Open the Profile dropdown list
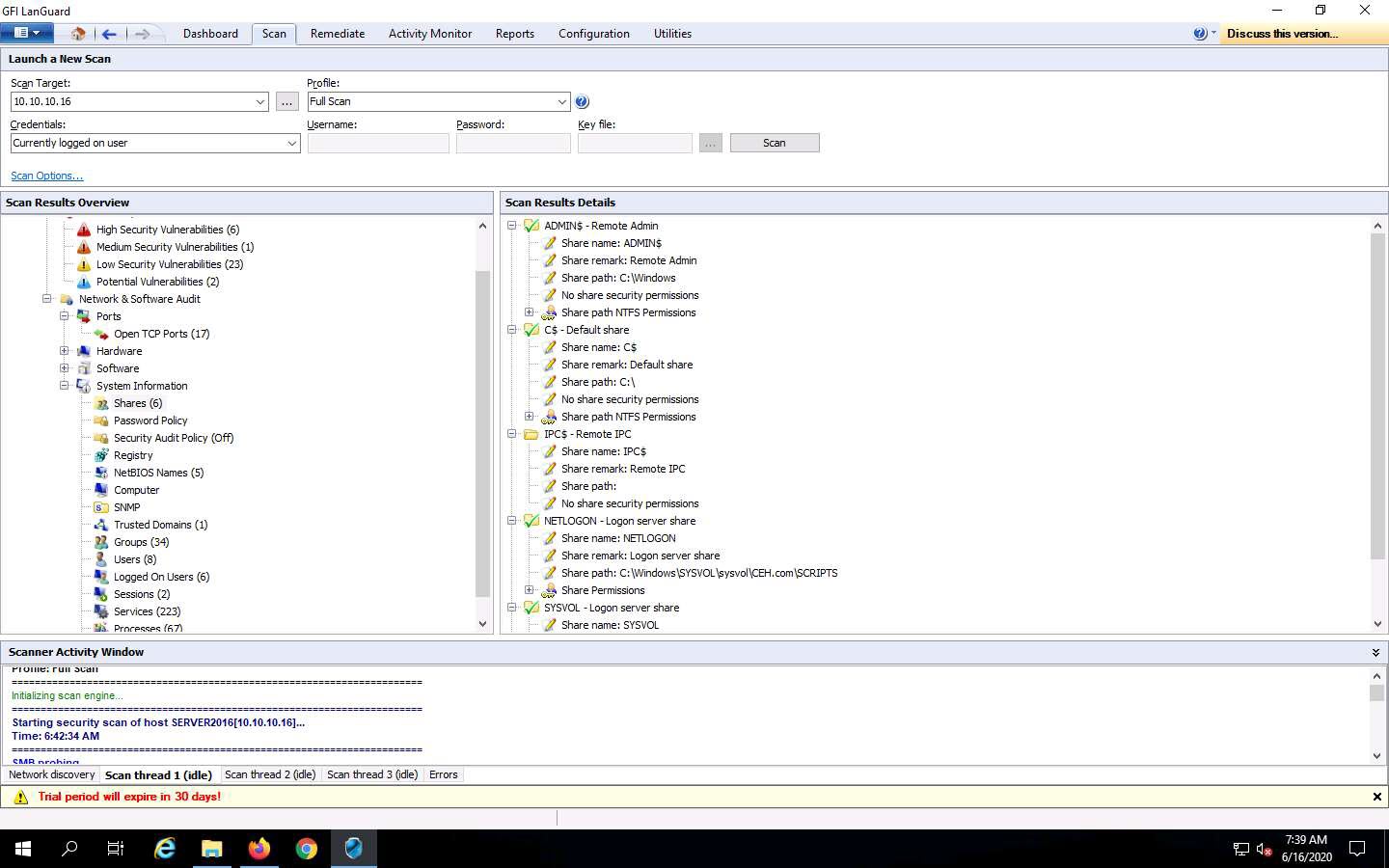 click(562, 101)
